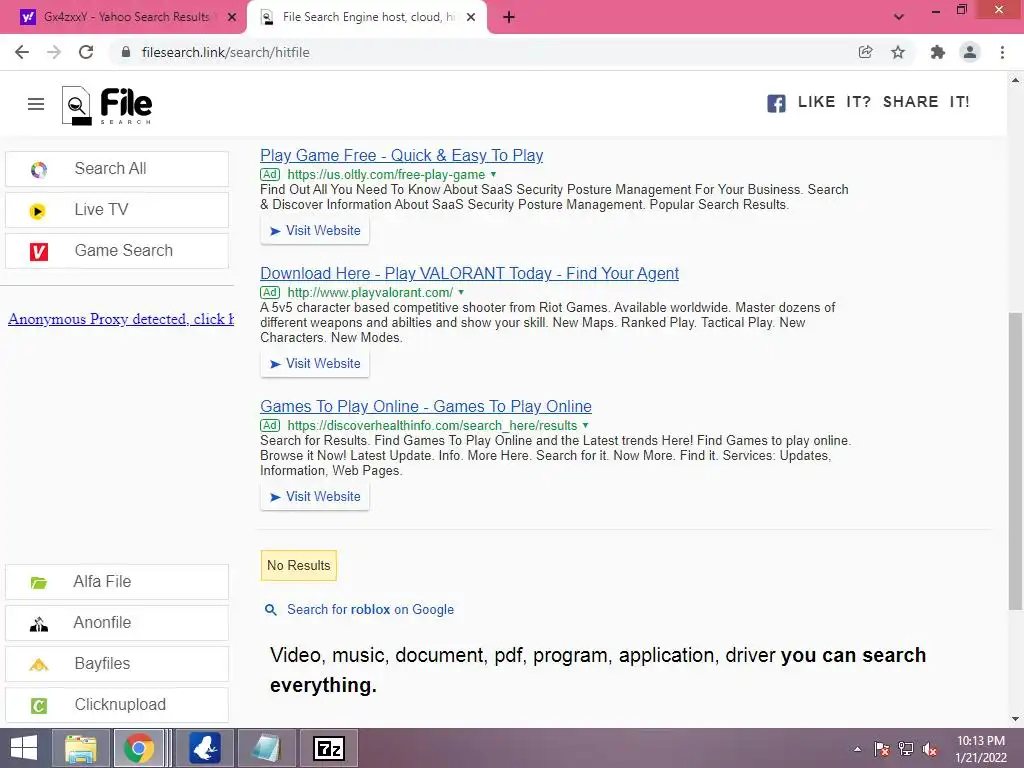Open the blue bird app on taskbar
The width and height of the screenshot is (1024, 768).
pos(205,748)
